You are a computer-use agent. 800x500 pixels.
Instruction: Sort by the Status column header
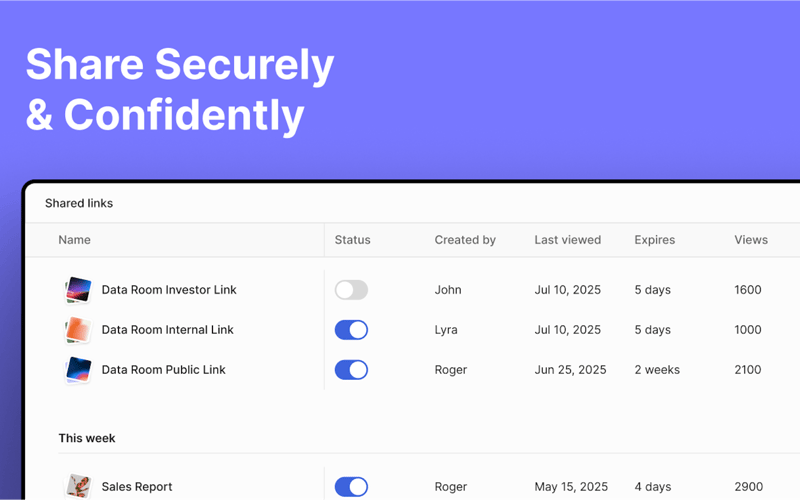(352, 240)
